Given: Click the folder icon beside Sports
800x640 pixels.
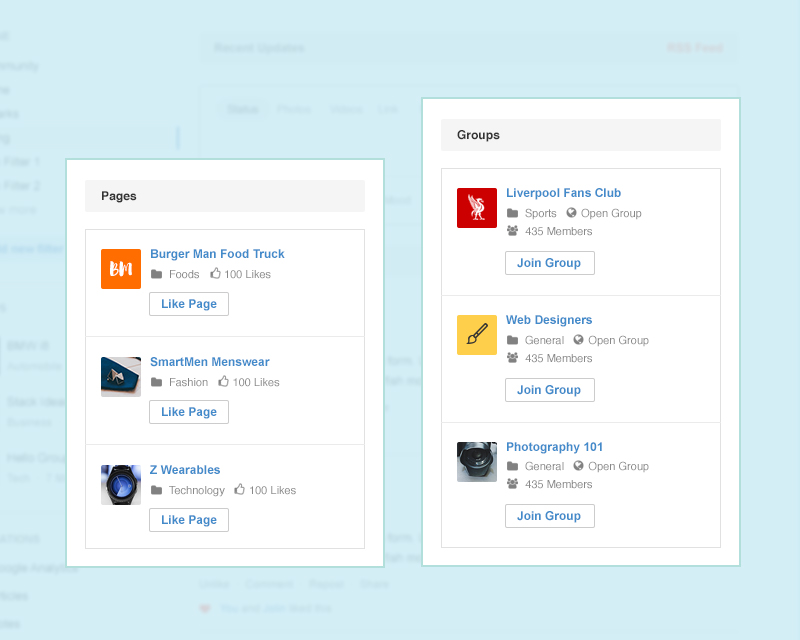Looking at the screenshot, I should [x=513, y=213].
